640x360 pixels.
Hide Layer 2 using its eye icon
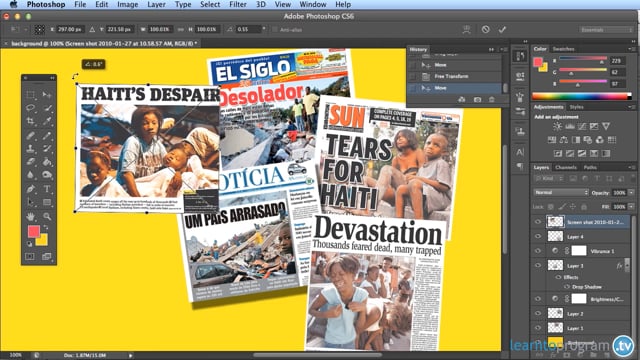(x=538, y=313)
